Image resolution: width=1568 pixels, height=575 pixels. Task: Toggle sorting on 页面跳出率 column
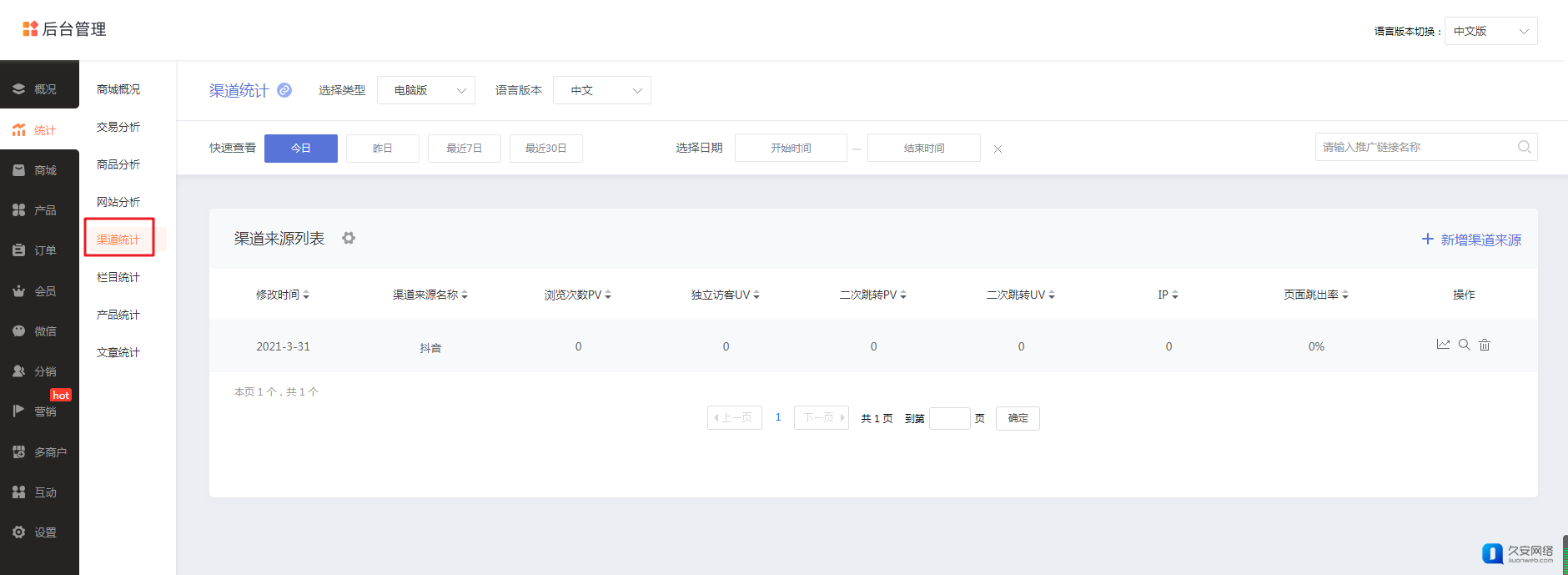pos(1315,295)
